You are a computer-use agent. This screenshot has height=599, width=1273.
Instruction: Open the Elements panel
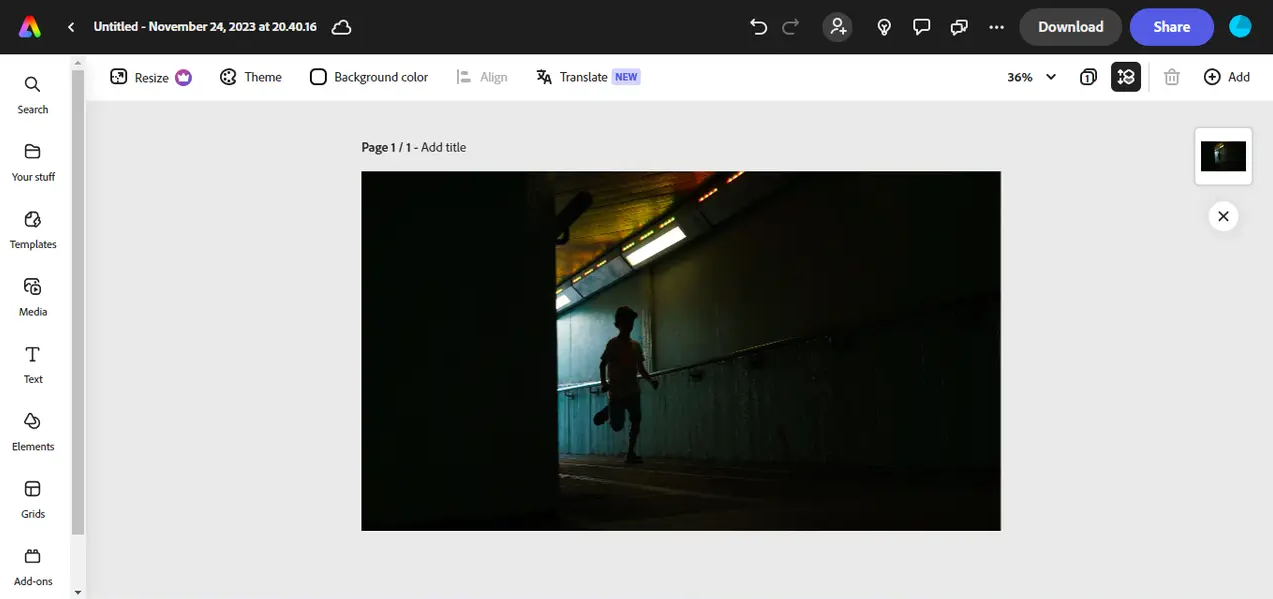tap(33, 432)
